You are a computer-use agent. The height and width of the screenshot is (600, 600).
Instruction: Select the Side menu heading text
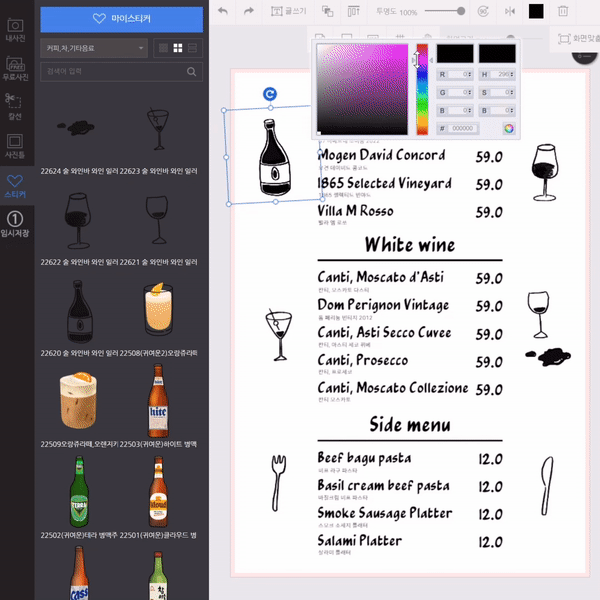[x=410, y=424]
